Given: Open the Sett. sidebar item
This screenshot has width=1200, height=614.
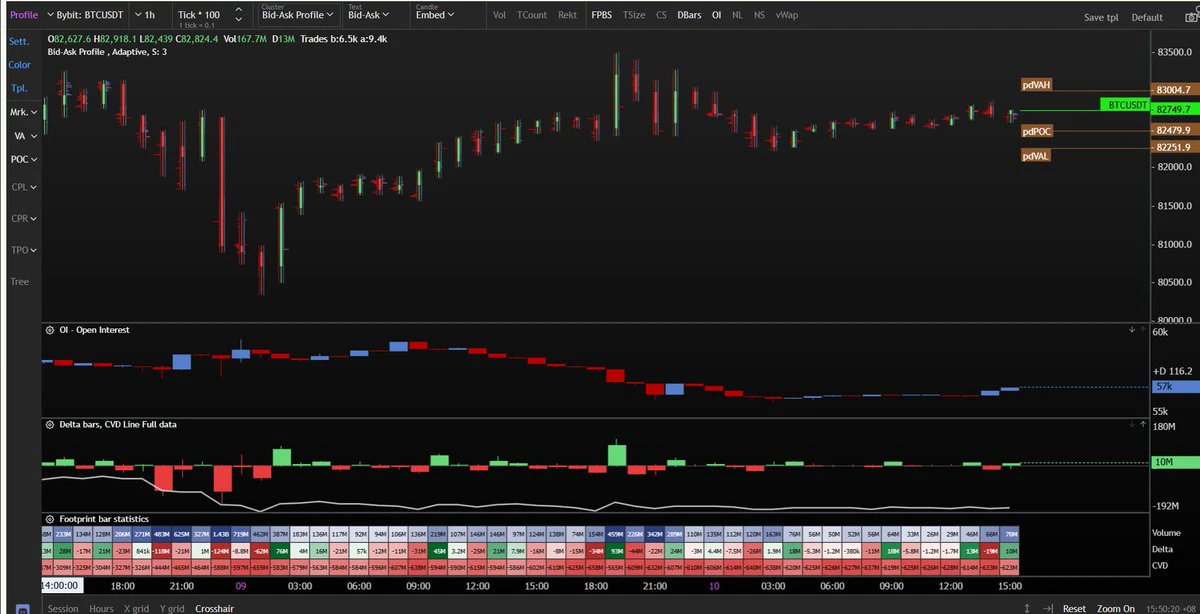Looking at the screenshot, I should click(x=19, y=41).
